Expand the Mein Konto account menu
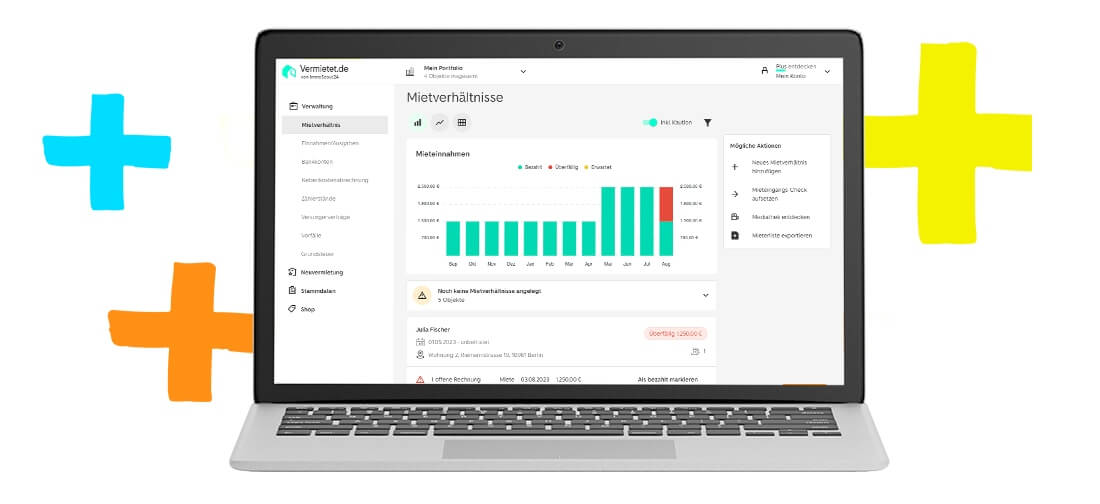This screenshot has width=1100, height=504. [x=827, y=71]
